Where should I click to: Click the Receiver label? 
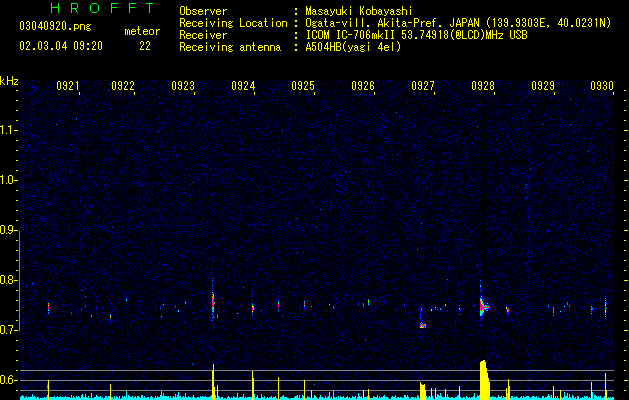[x=203, y=35]
